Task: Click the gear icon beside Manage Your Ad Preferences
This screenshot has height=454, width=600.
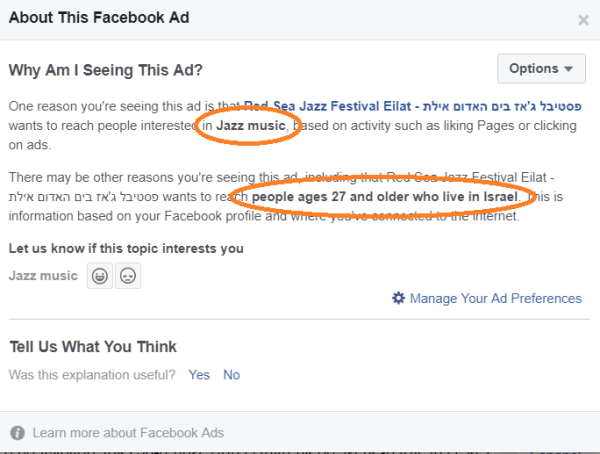Action: pos(398,298)
